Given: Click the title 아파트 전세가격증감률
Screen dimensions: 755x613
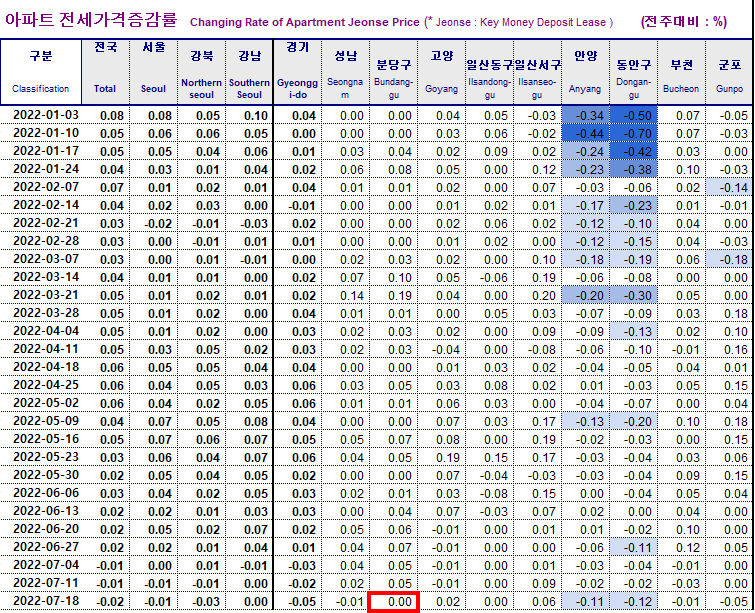Looking at the screenshot, I should tap(91, 20).
